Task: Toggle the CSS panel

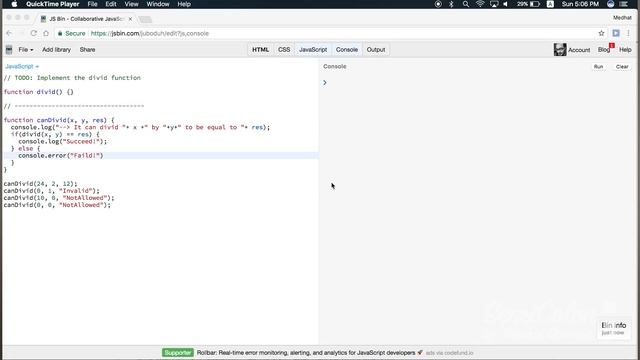Action: [284, 49]
